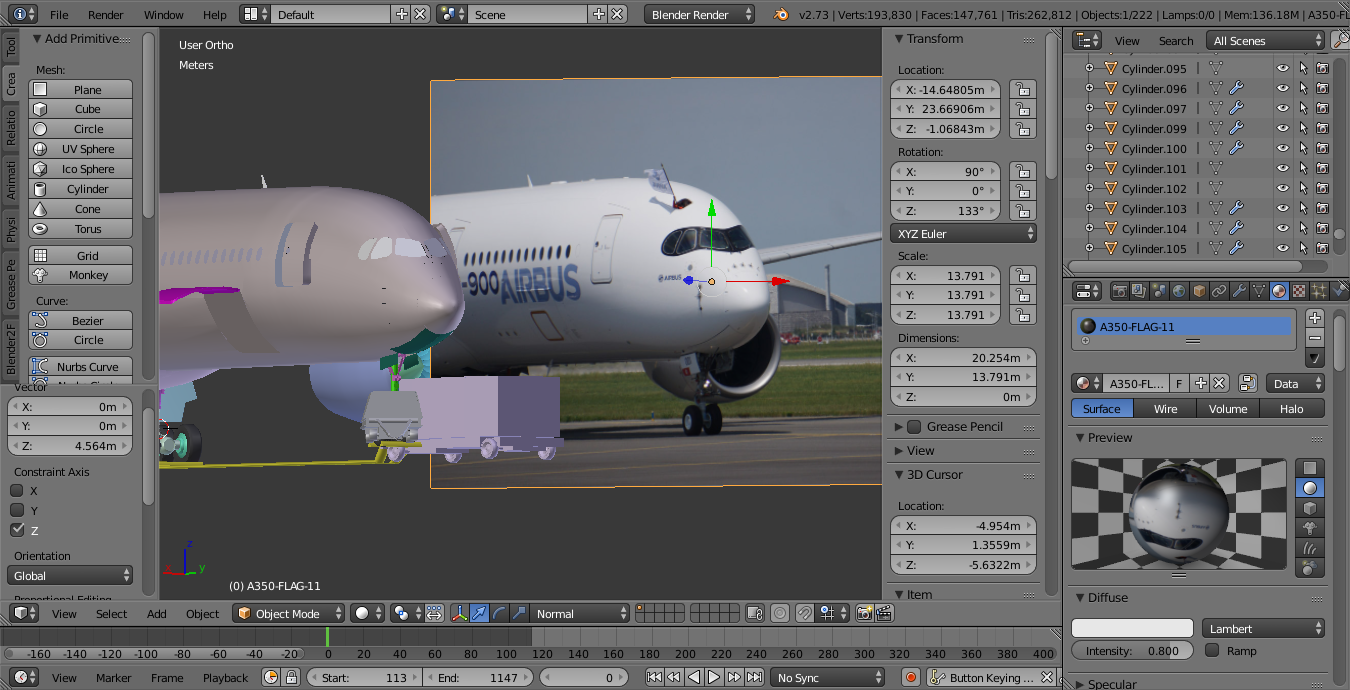The width and height of the screenshot is (1350, 690).
Task: Open the Render menu in the top bar
Action: point(105,14)
